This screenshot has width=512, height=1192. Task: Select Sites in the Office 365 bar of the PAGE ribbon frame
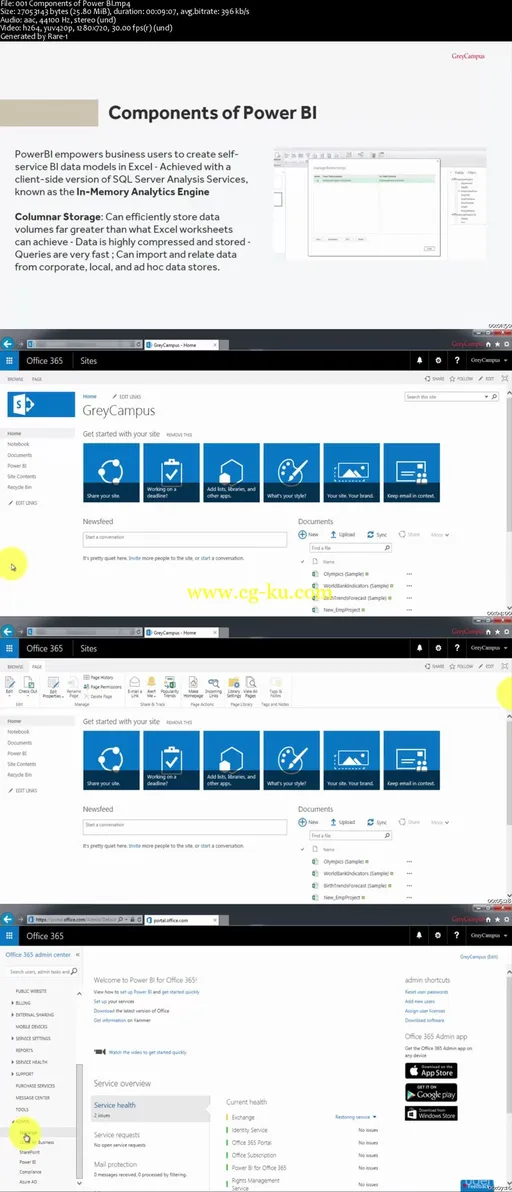pyautogui.click(x=89, y=648)
